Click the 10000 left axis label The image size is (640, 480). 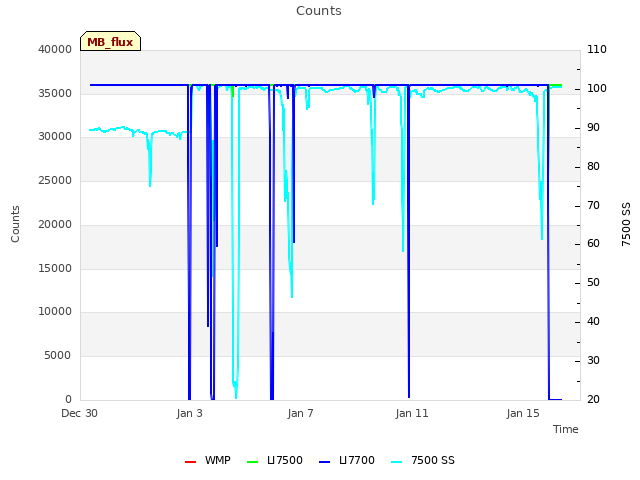click(55, 311)
